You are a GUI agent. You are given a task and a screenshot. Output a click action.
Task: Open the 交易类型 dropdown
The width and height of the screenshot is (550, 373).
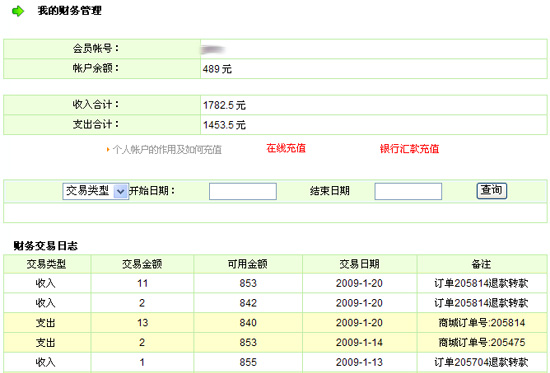point(95,191)
